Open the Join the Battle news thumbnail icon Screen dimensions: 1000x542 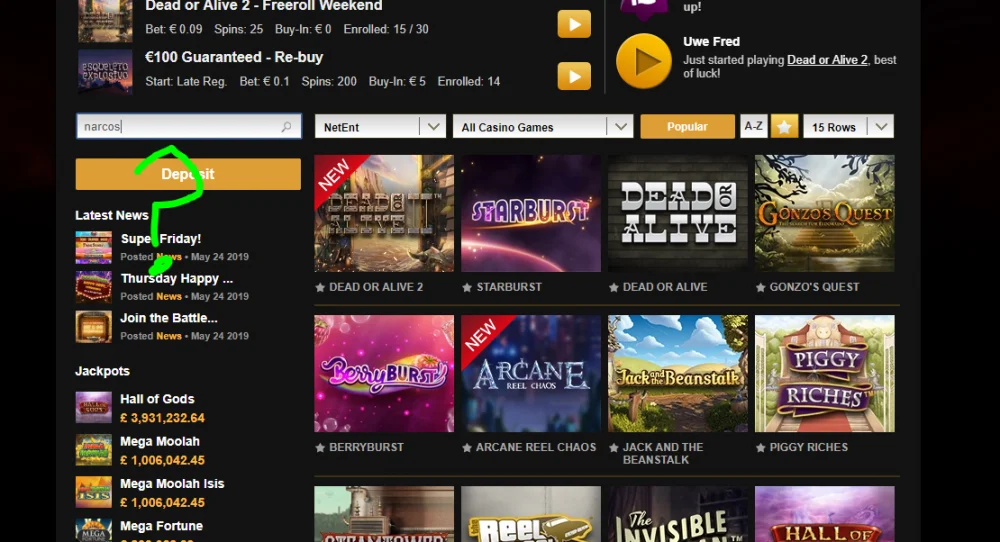[x=94, y=326]
